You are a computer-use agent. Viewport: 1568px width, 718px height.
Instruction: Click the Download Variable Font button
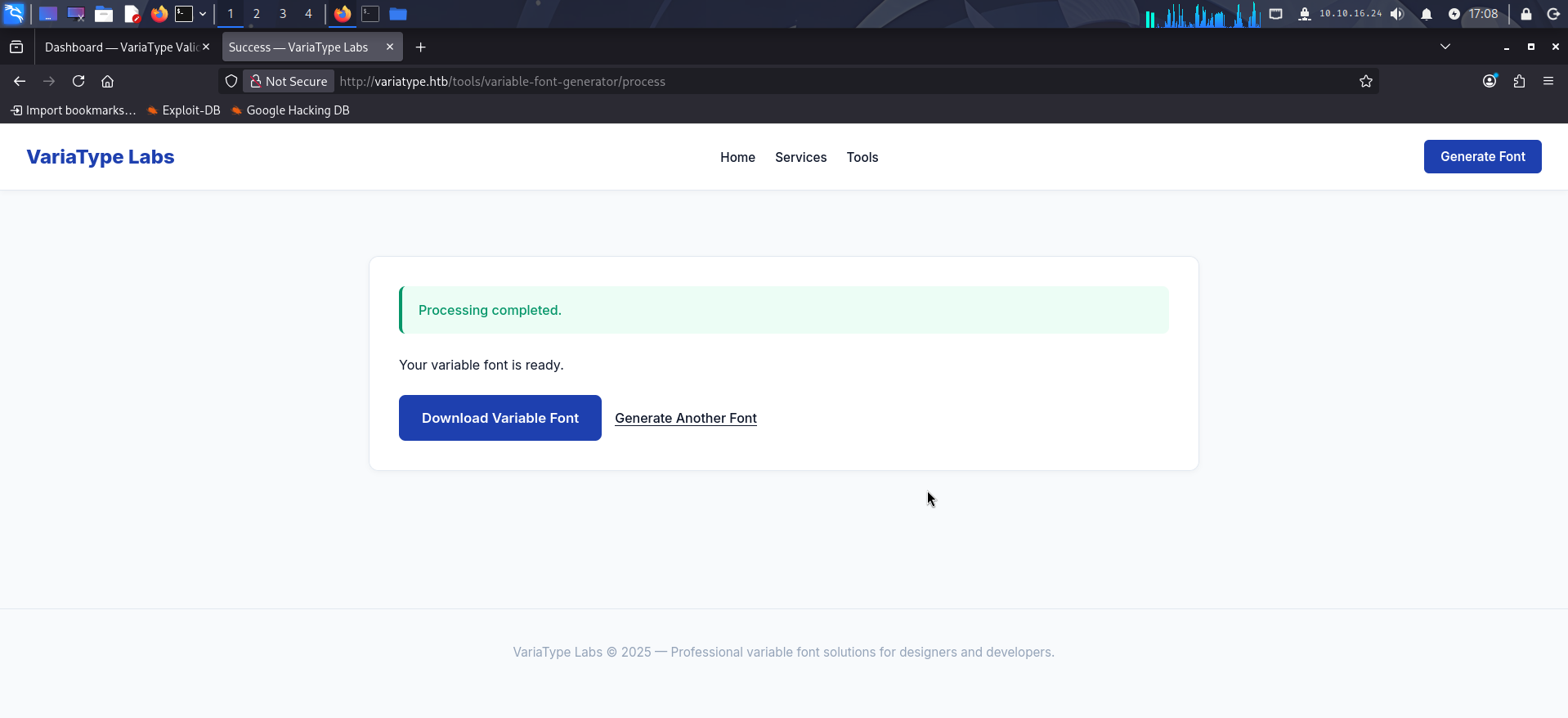coord(500,418)
